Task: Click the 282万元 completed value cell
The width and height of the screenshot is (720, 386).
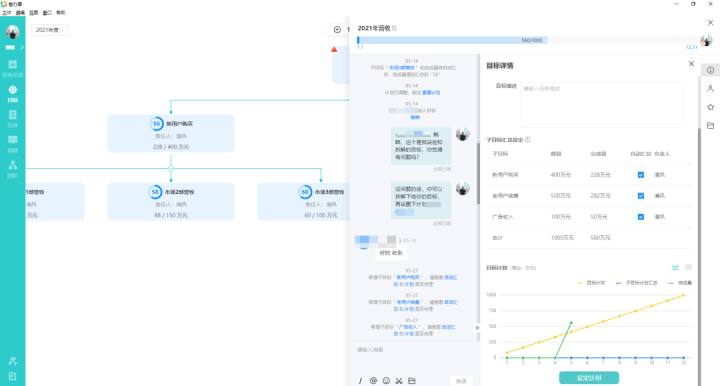Action: pyautogui.click(x=600, y=196)
